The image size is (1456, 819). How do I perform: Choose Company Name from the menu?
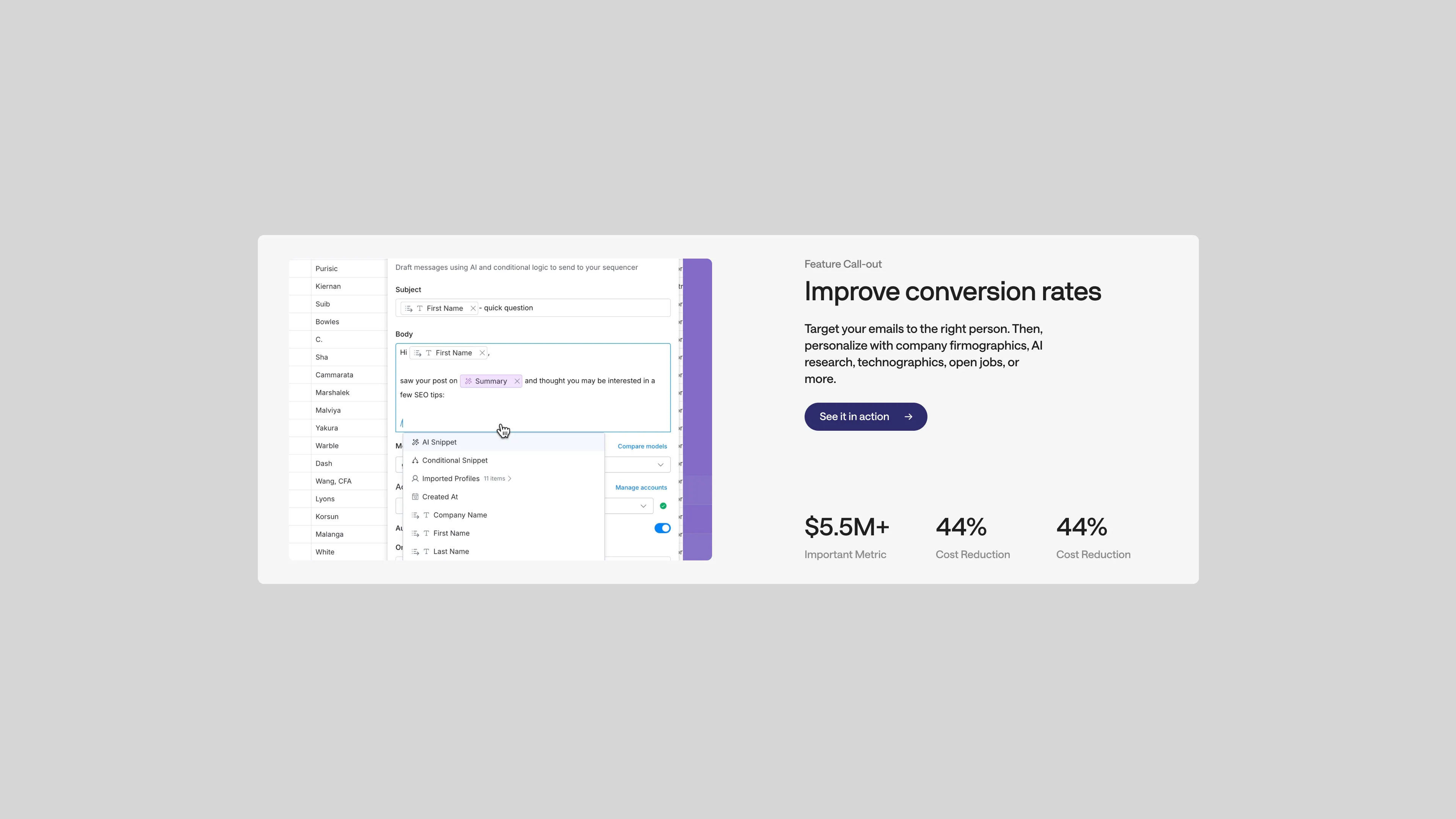pos(460,515)
